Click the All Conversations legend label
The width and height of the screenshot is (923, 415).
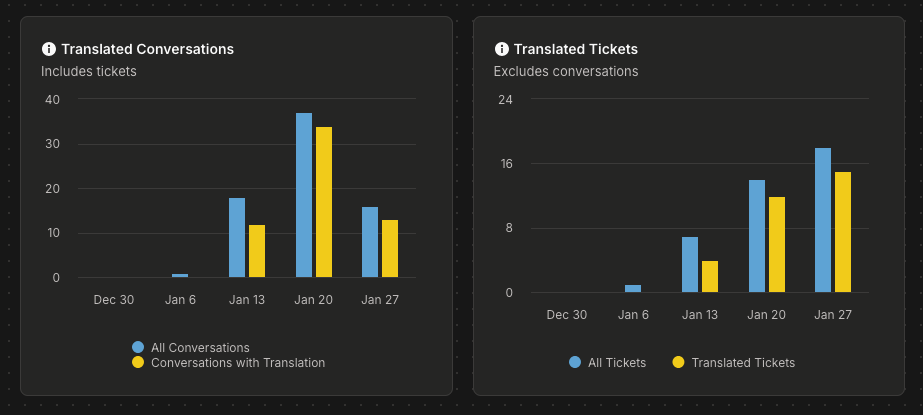tap(200, 347)
